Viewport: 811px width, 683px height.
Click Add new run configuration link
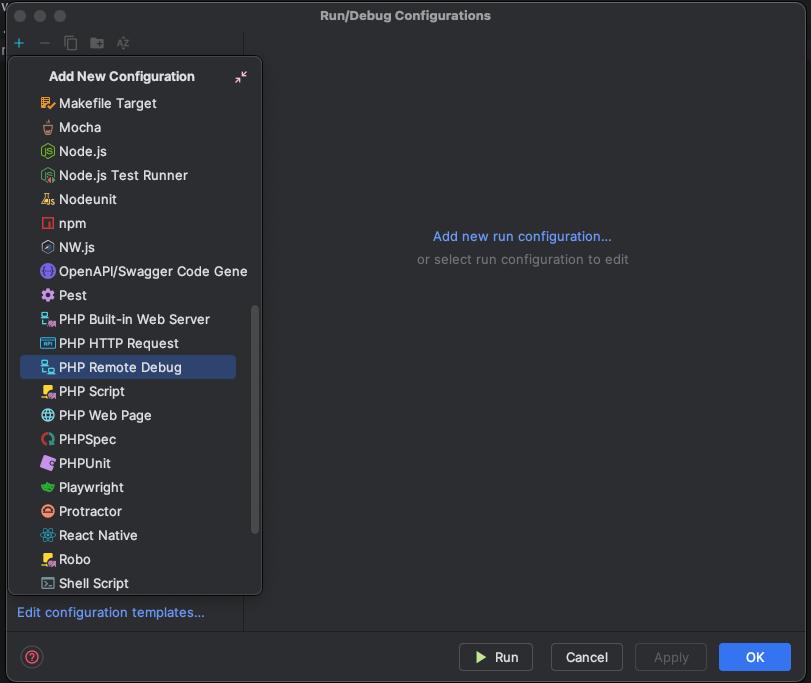(x=522, y=236)
